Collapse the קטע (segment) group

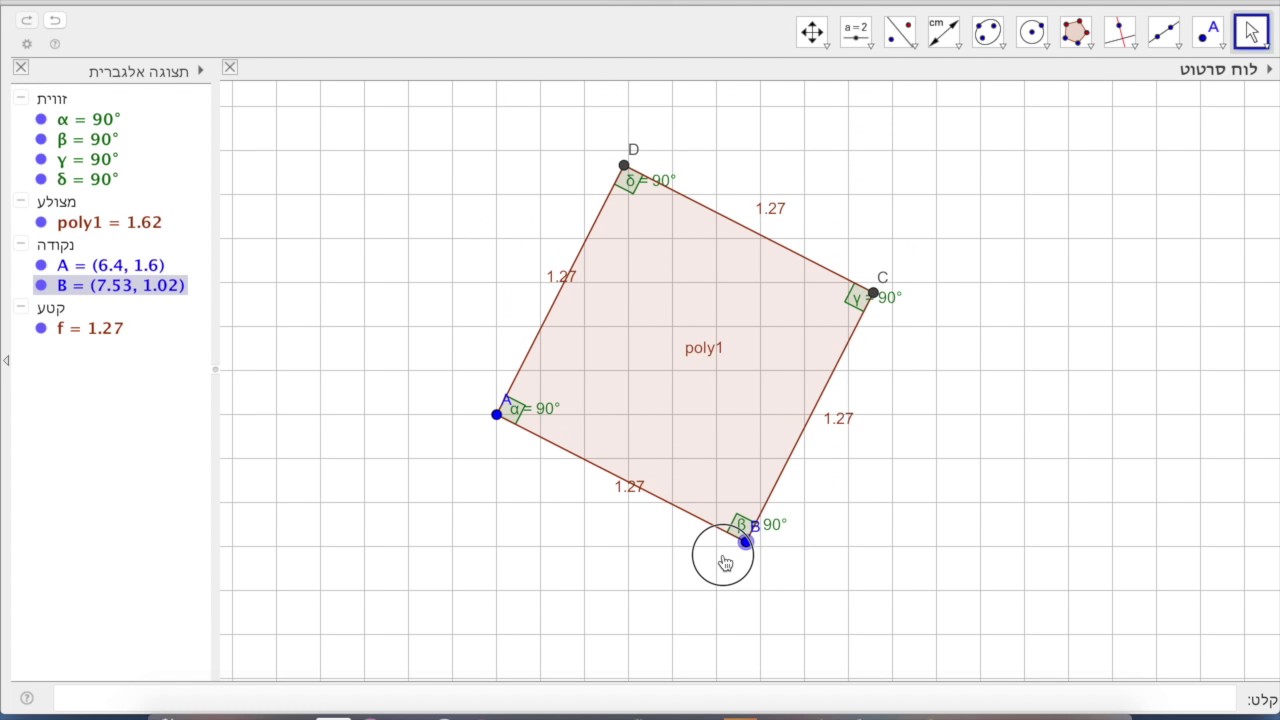tap(21, 308)
